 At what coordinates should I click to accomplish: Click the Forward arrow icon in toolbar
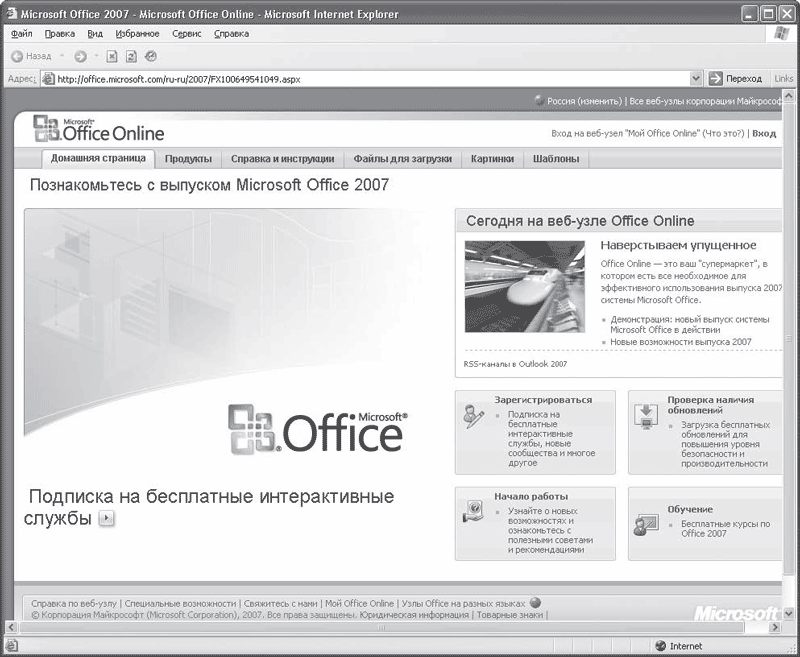click(x=80, y=57)
